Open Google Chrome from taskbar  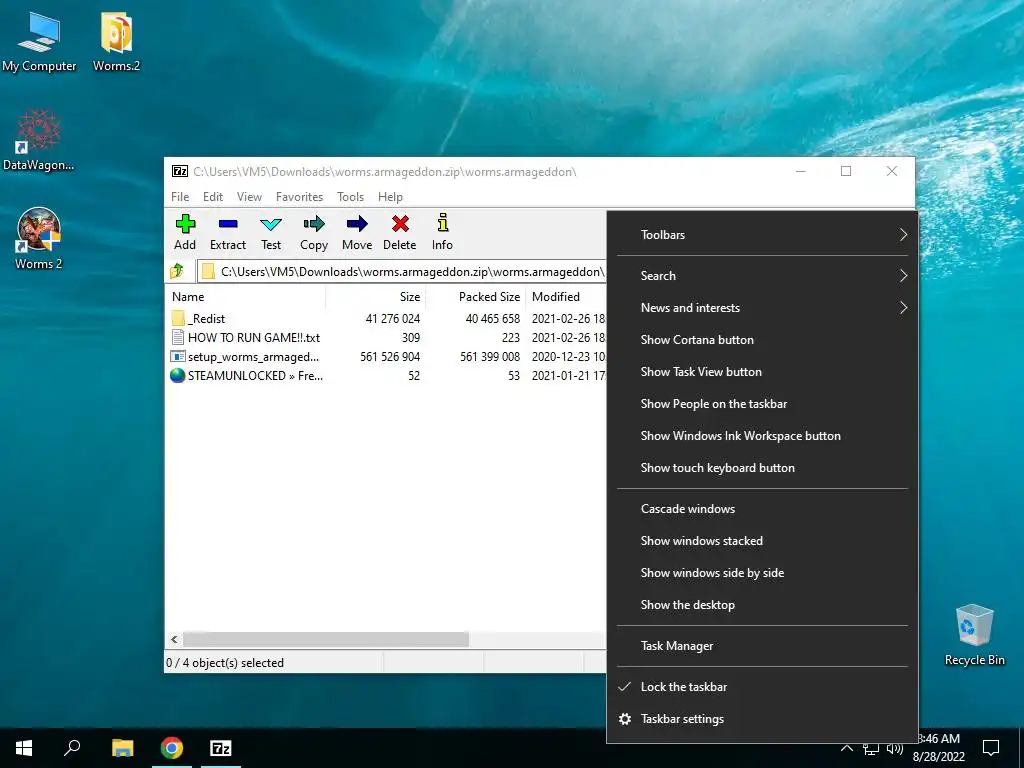click(x=172, y=748)
